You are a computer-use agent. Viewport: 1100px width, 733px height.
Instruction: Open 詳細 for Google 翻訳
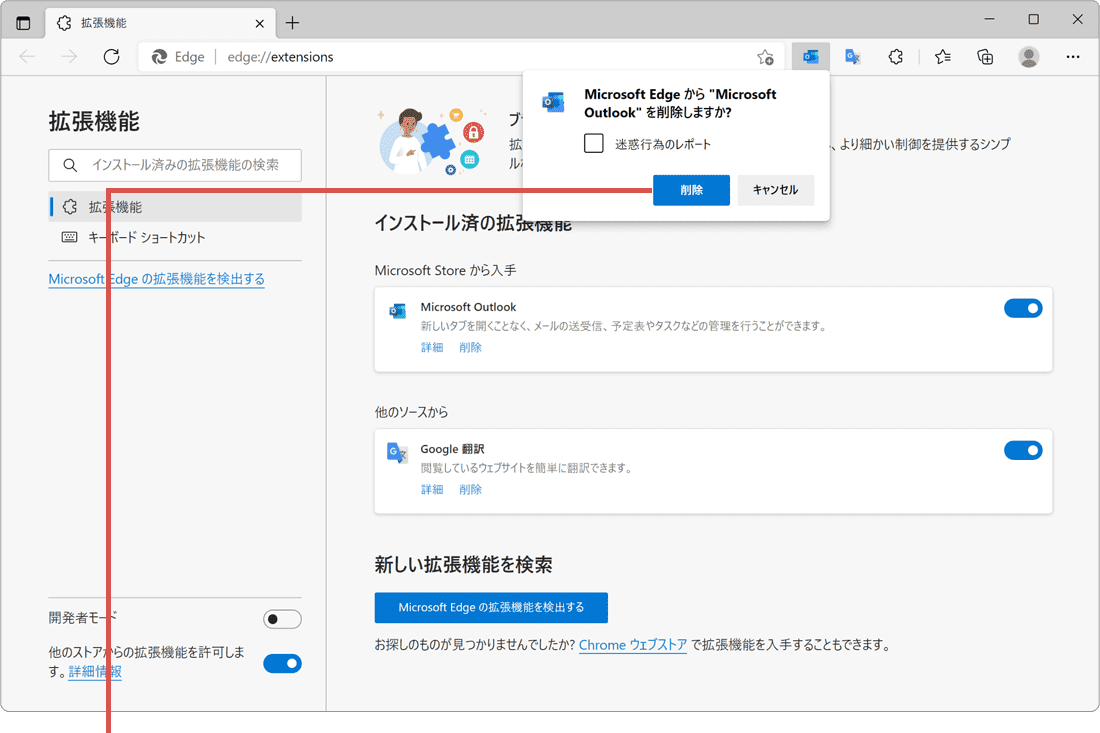pyautogui.click(x=432, y=490)
